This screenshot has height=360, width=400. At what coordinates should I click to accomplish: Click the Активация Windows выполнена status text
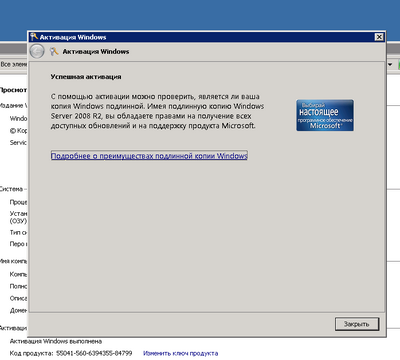56,341
